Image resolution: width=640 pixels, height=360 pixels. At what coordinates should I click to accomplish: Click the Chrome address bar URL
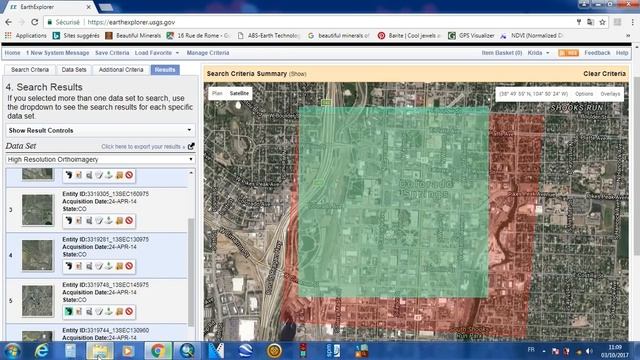pos(131,22)
